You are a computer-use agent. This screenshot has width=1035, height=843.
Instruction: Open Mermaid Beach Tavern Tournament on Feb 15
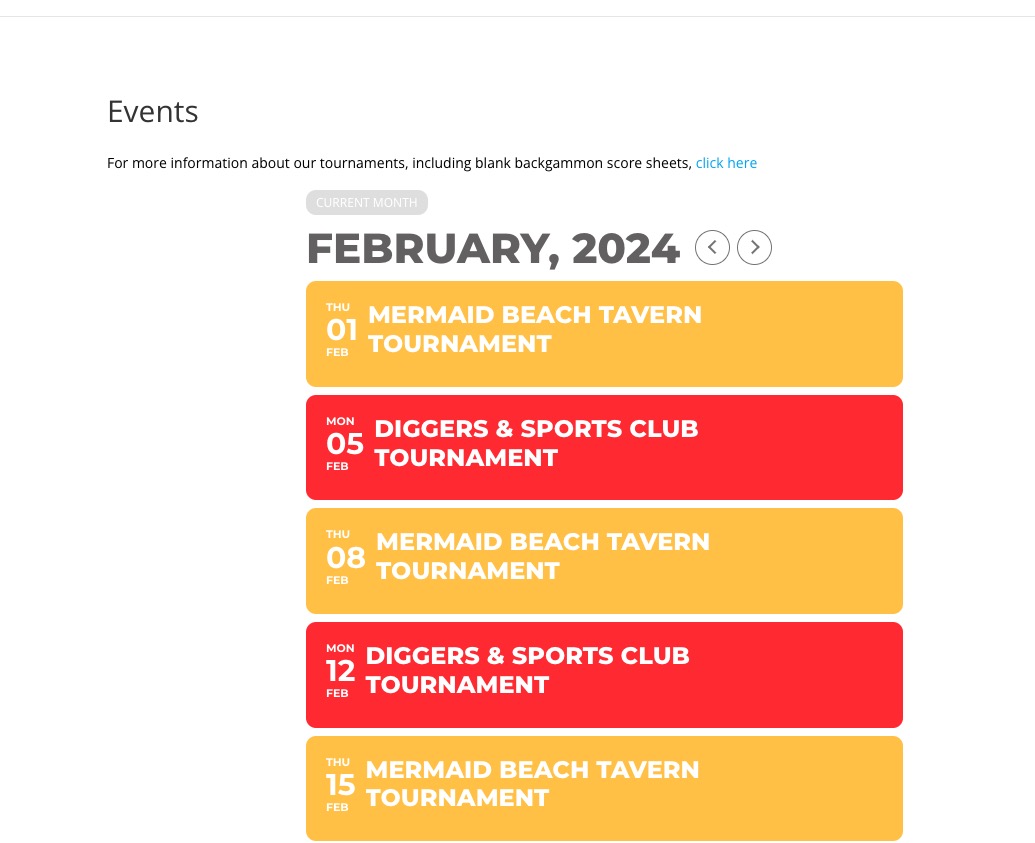pyautogui.click(x=604, y=788)
